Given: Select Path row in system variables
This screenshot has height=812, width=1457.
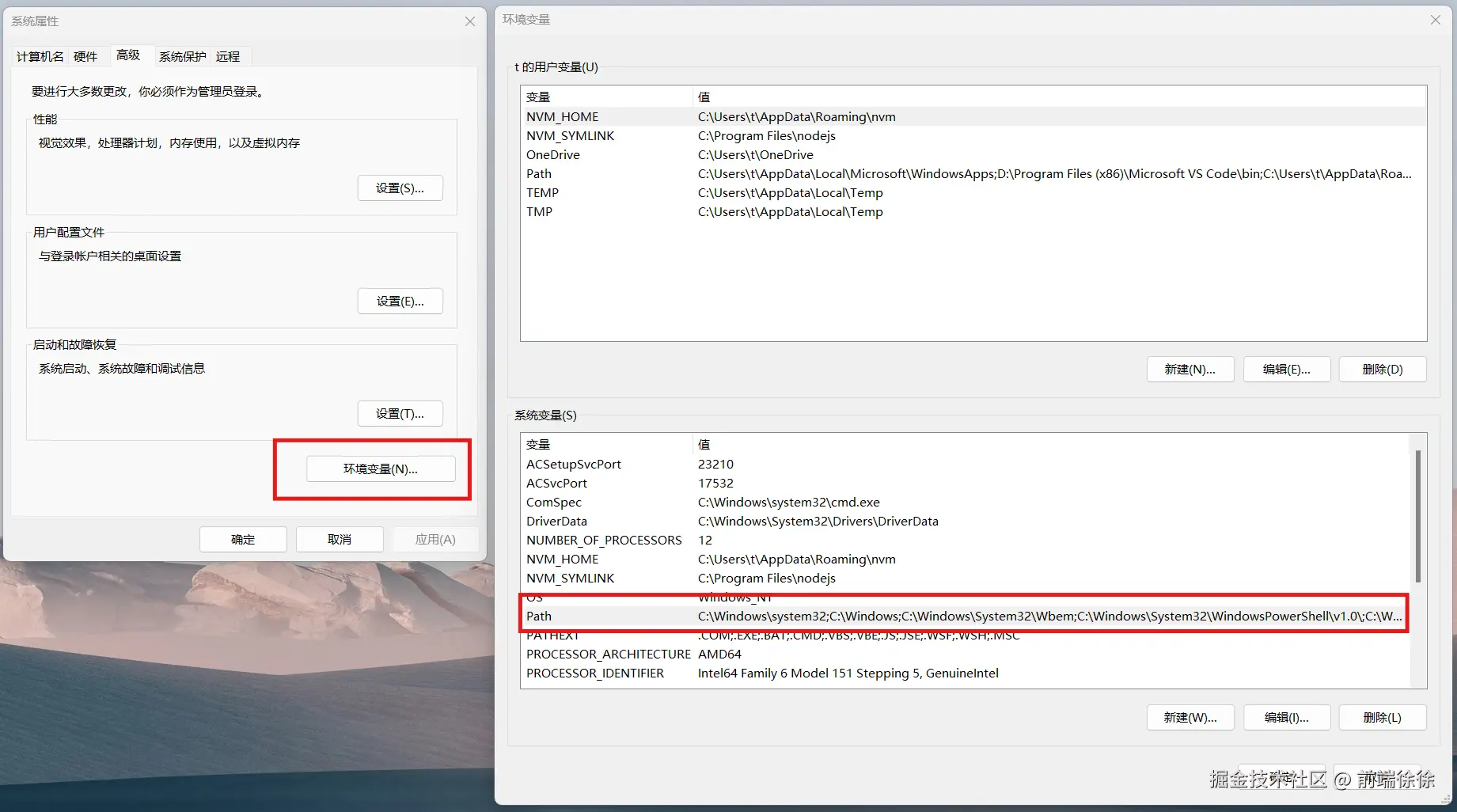Looking at the screenshot, I should pyautogui.click(x=966, y=617).
